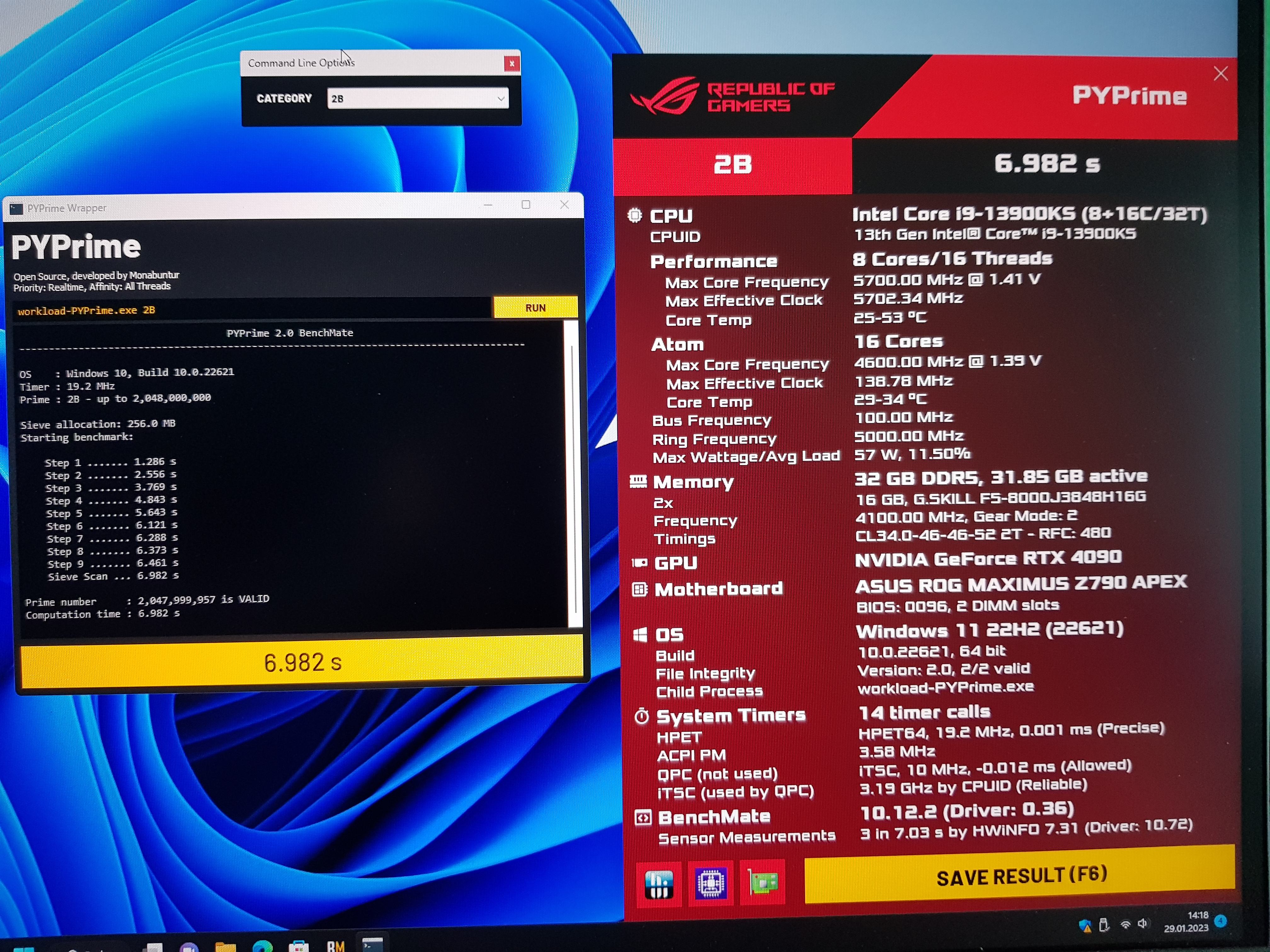Open the benchmark chart icon button

[x=659, y=884]
